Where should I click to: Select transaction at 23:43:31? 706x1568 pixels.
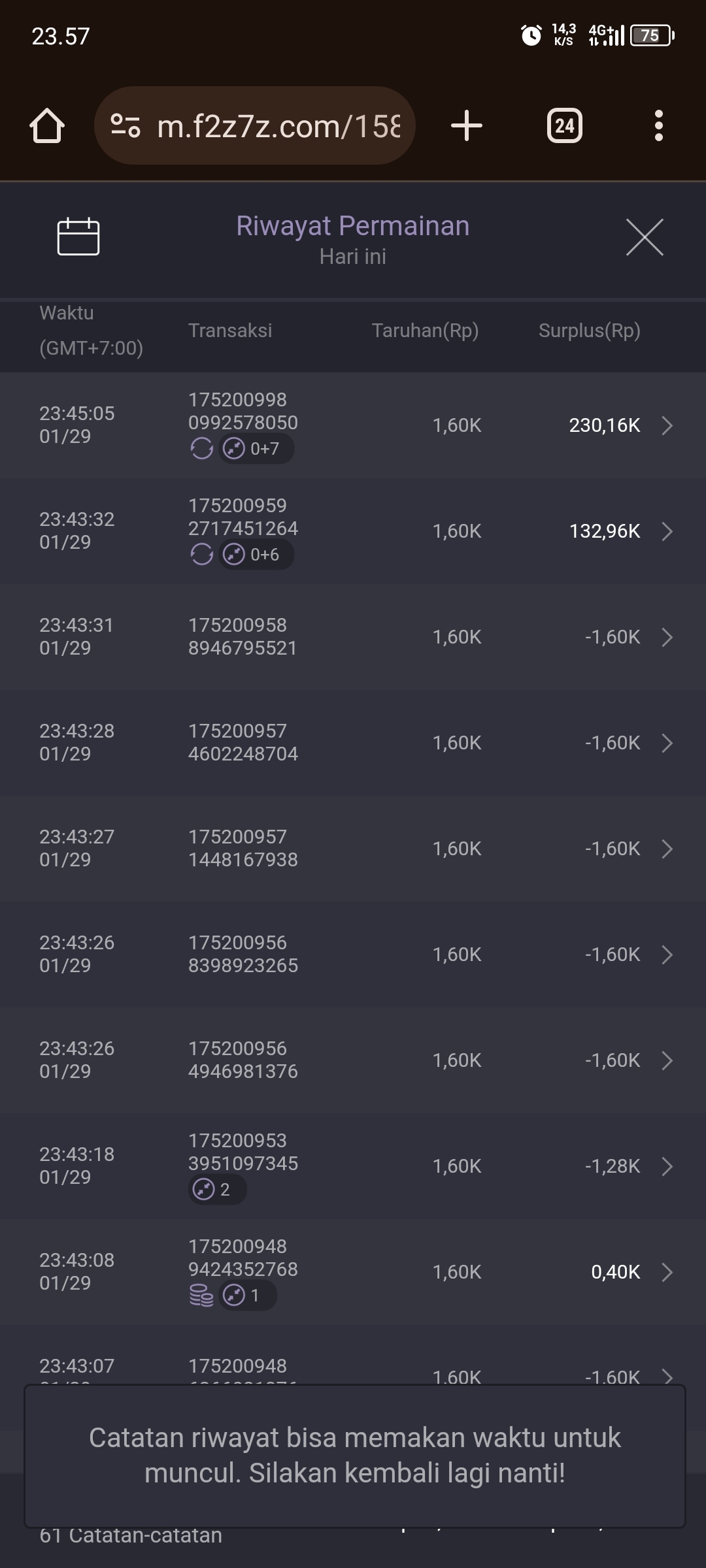[353, 637]
